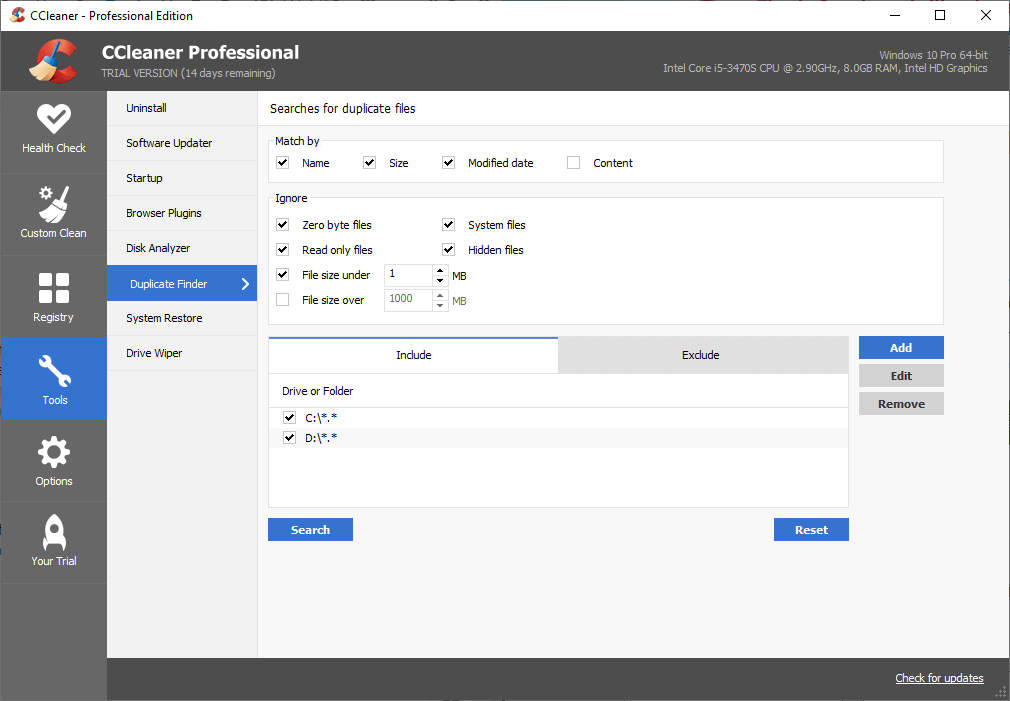Click the Search button
The width and height of the screenshot is (1010, 701).
pyautogui.click(x=310, y=529)
